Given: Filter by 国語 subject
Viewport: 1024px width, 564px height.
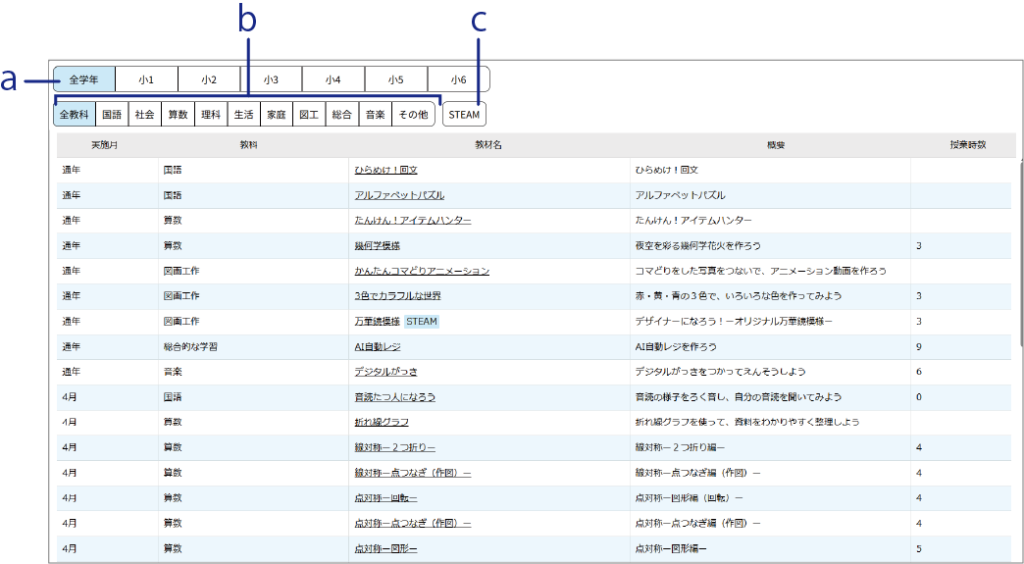Looking at the screenshot, I should [x=112, y=115].
